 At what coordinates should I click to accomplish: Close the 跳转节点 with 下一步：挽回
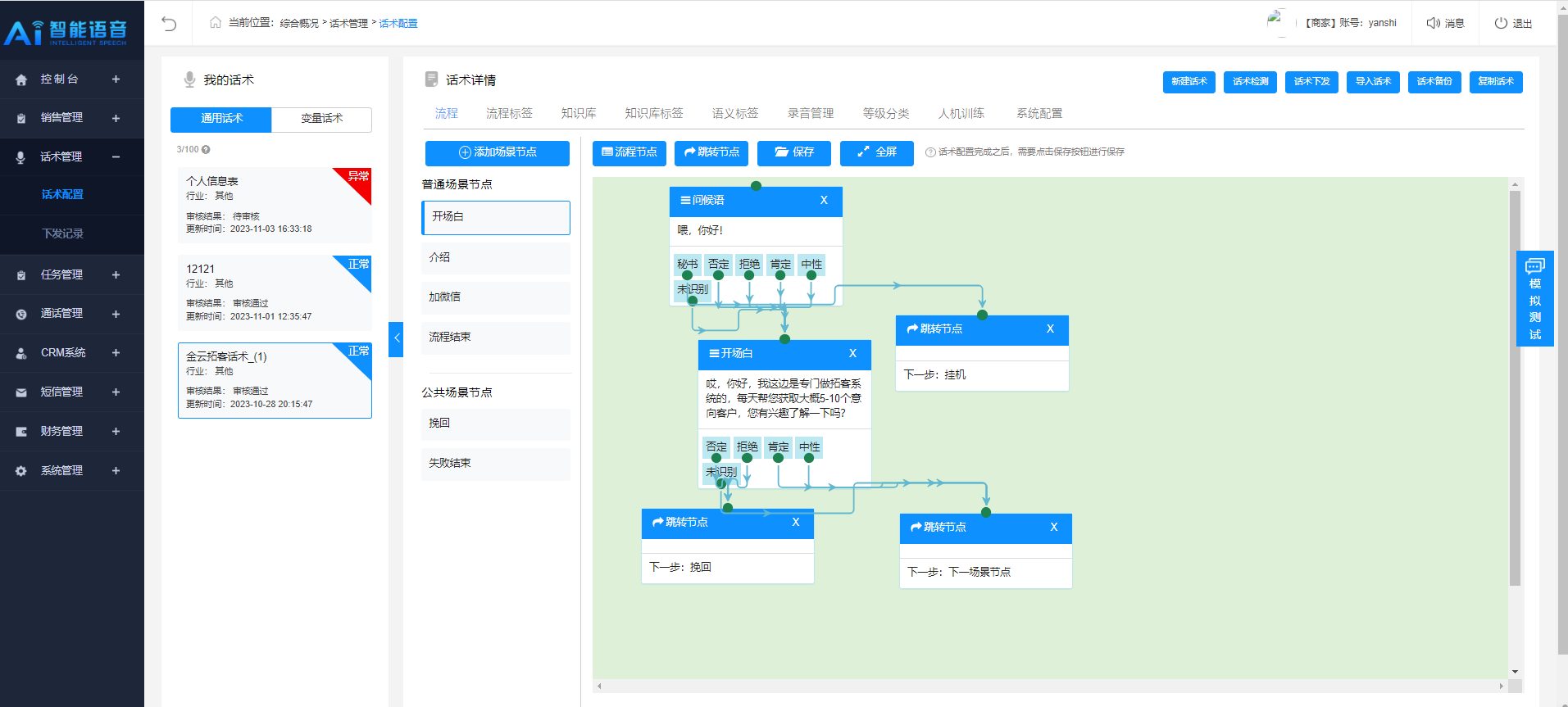pos(795,522)
